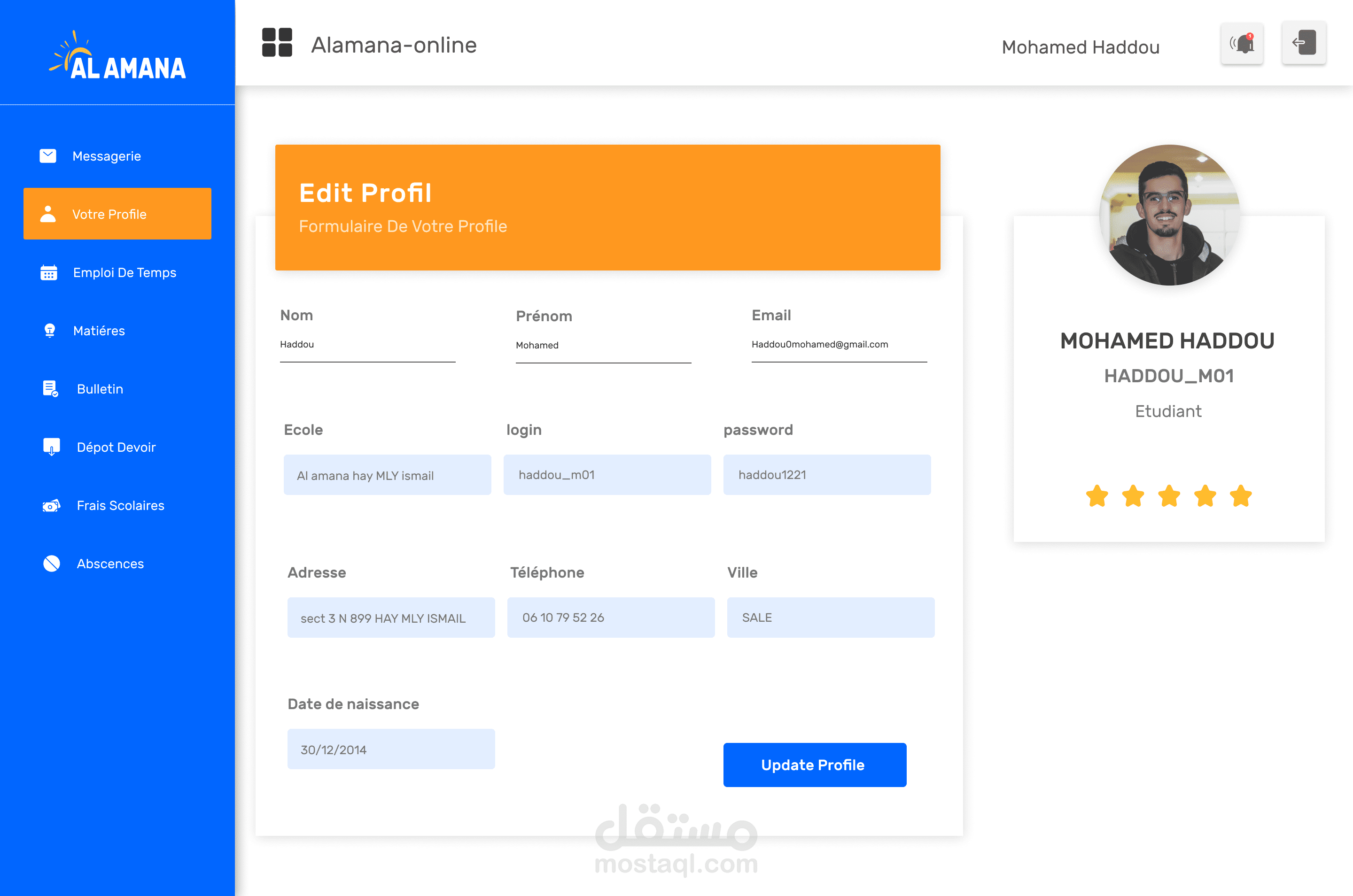Screen dimensions: 1353x896
Task: Focus the password field
Action: 826,475
